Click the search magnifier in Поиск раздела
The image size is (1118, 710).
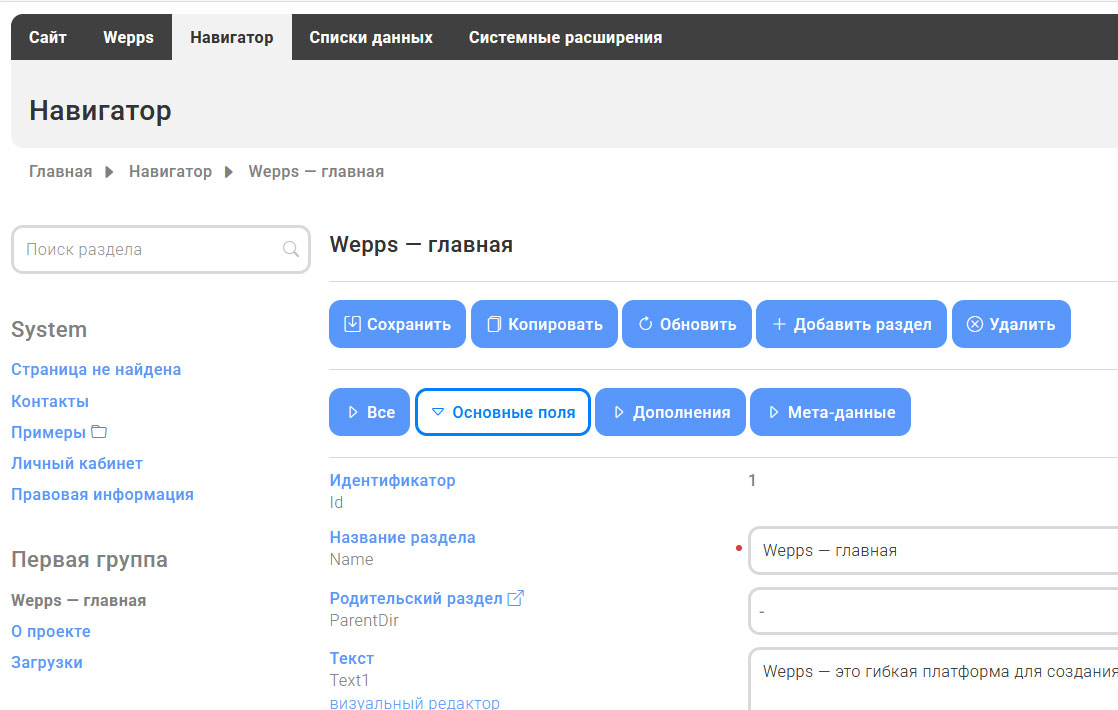click(x=290, y=249)
